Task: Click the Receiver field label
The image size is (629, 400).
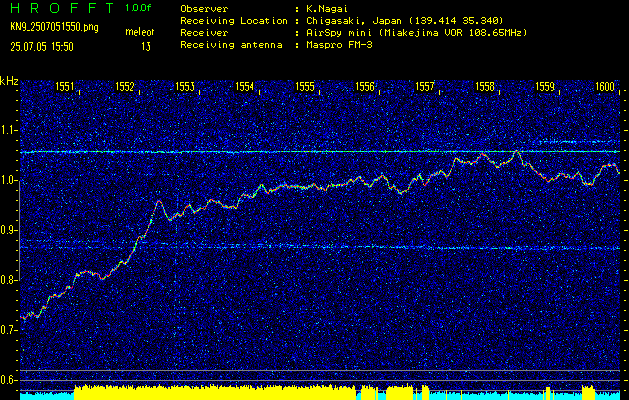Action: (x=204, y=33)
